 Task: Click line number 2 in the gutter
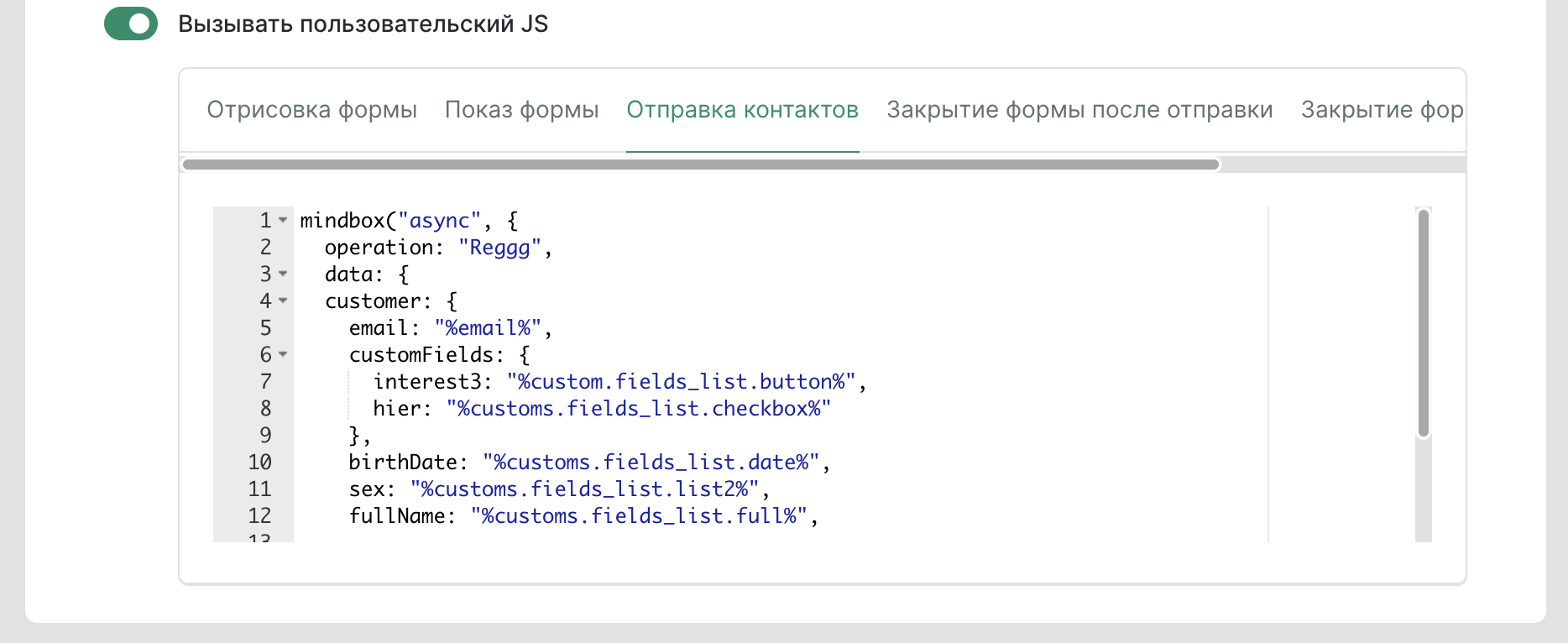(x=266, y=248)
